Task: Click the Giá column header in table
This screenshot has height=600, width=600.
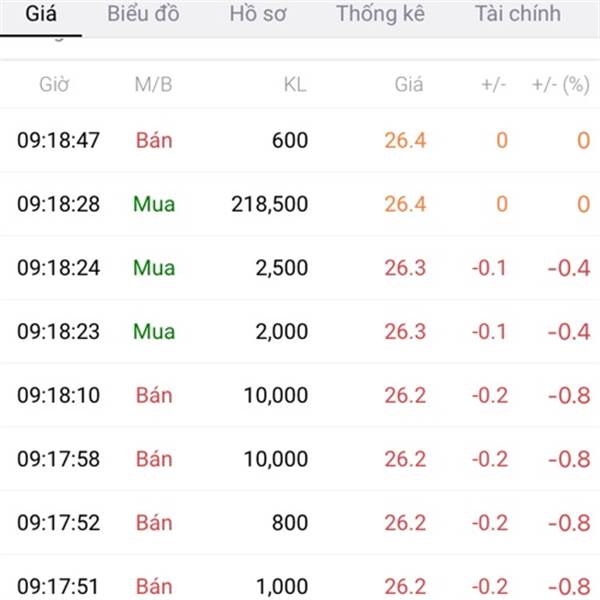Action: [409, 85]
